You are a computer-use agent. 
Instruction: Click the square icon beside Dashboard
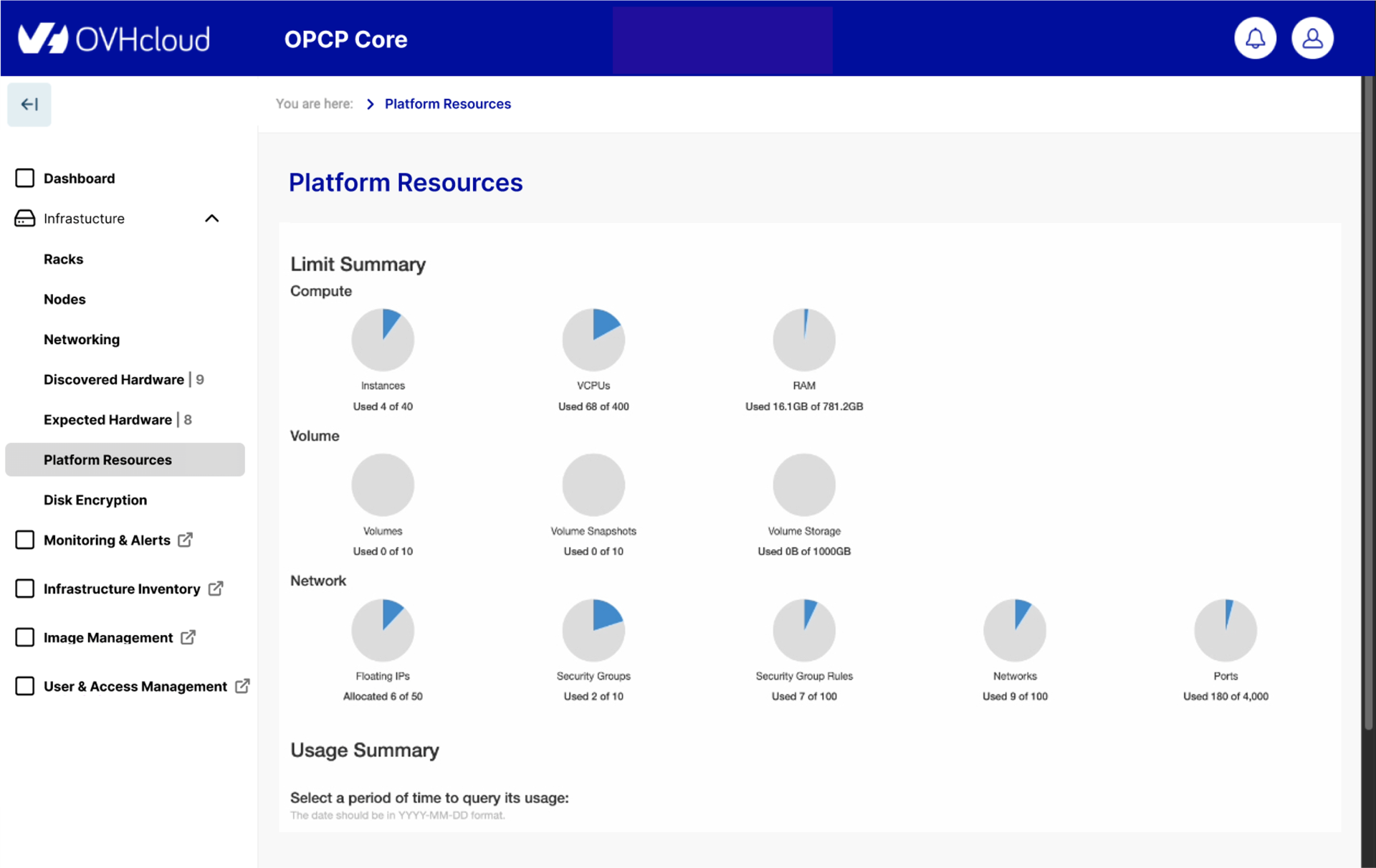25,178
